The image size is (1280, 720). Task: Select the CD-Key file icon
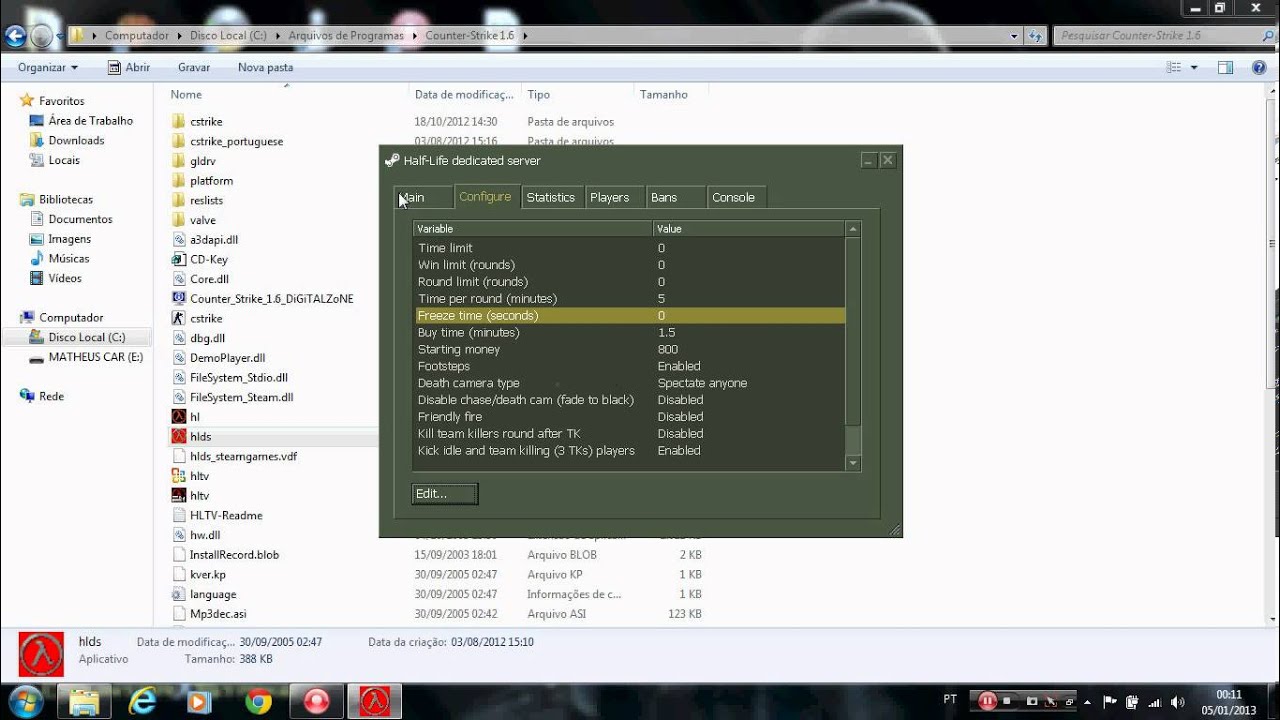pos(179,259)
